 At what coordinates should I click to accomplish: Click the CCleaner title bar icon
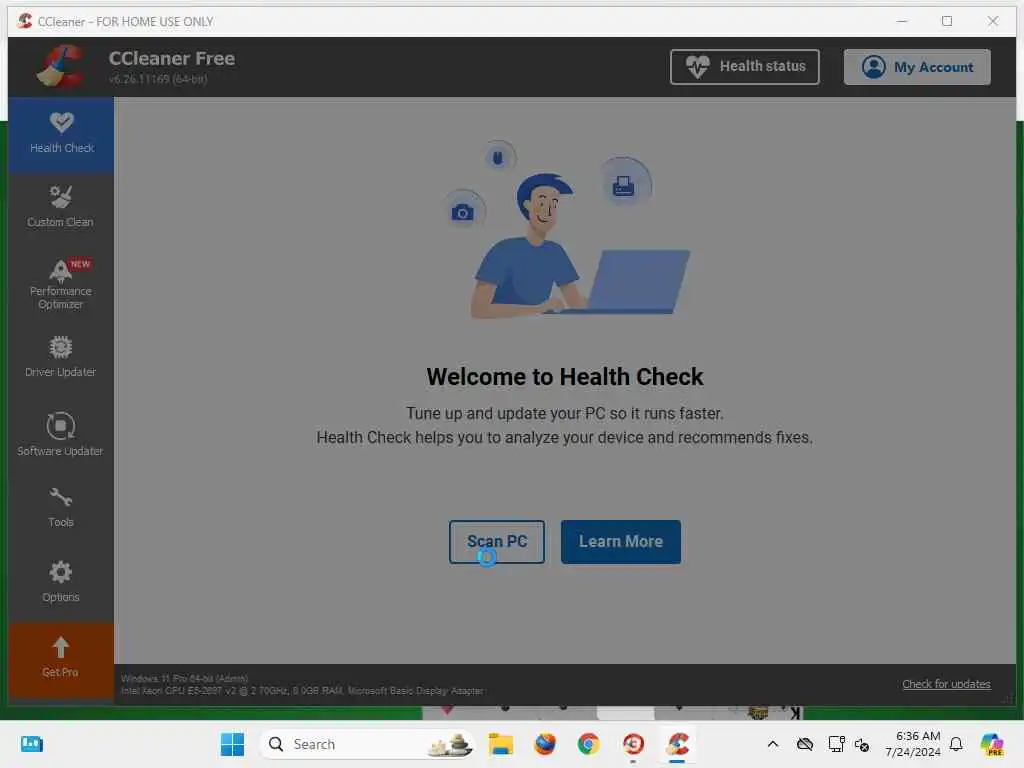[25, 21]
